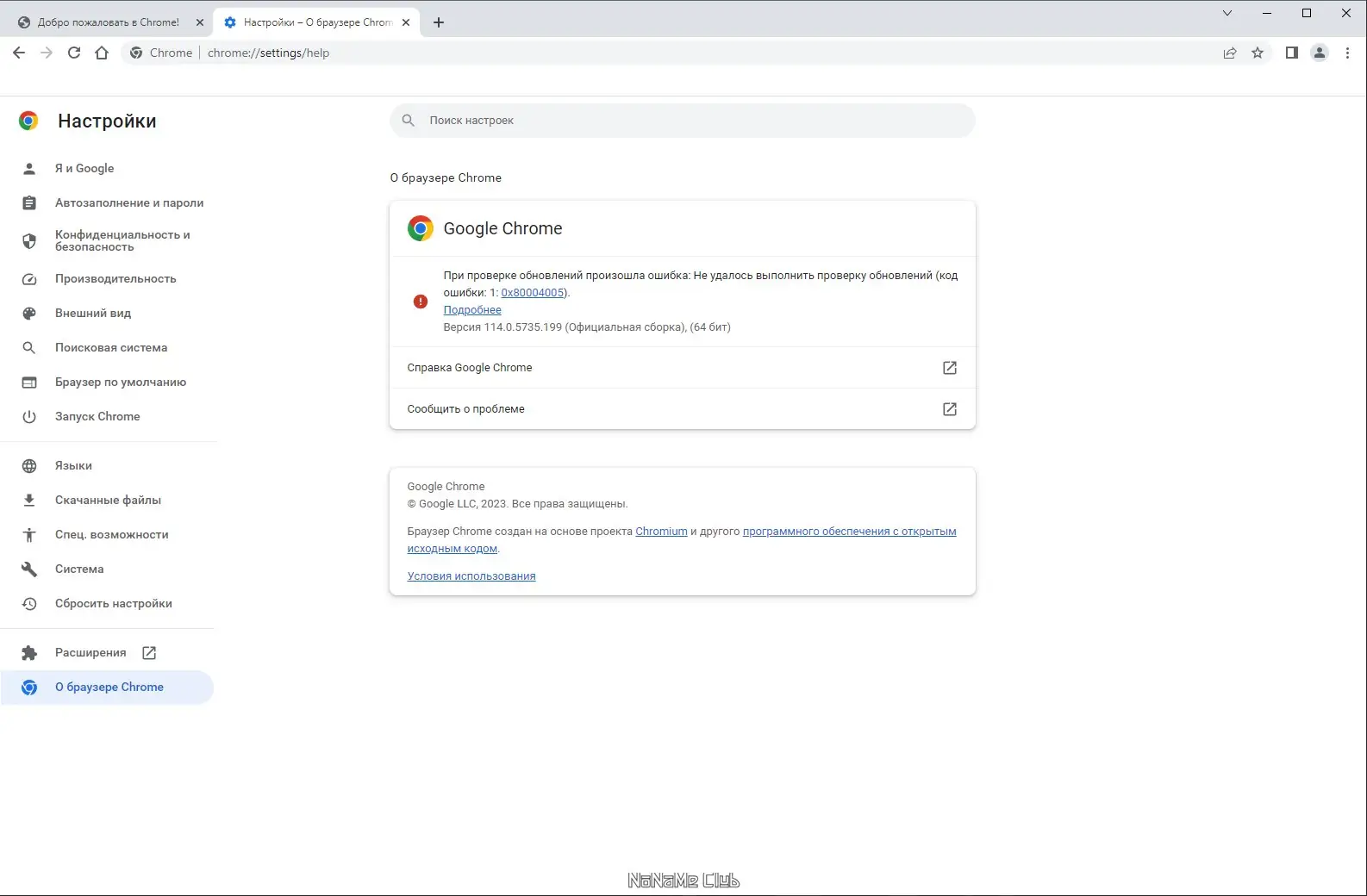The image size is (1367, 896).
Task: Open 'Автозаполнение и пароли' section
Action: coord(108,202)
